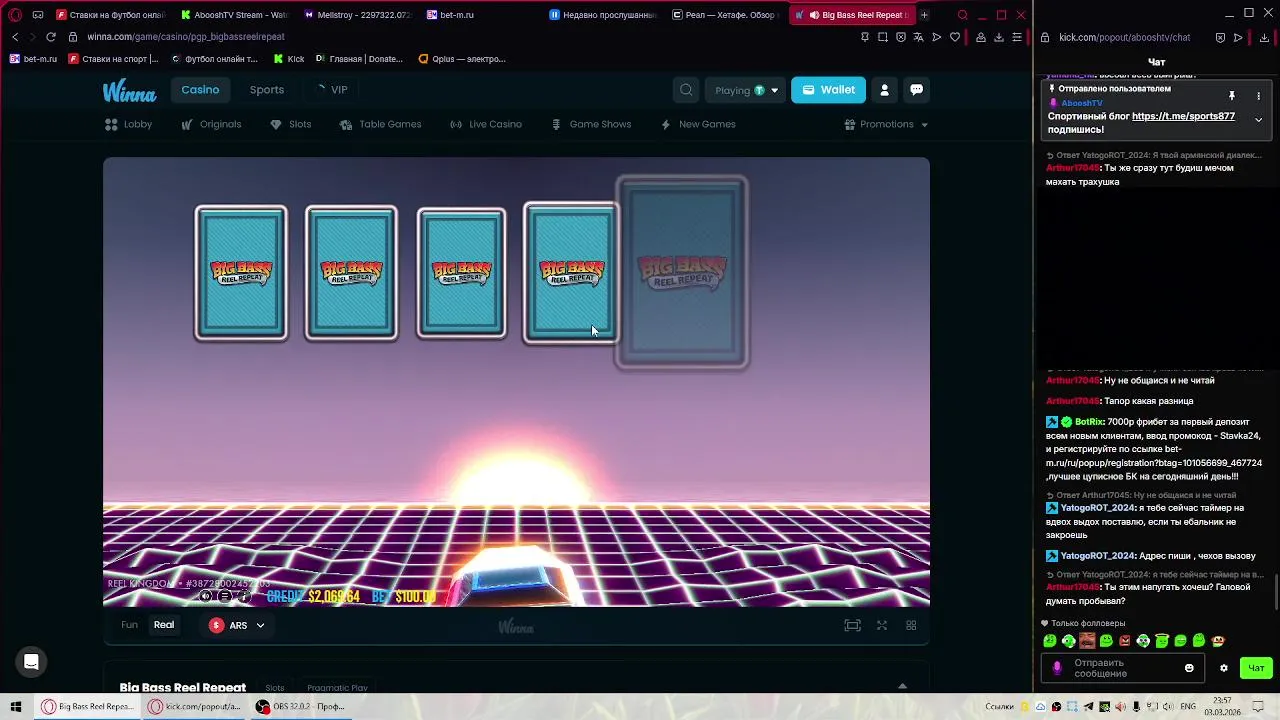Image resolution: width=1280 pixels, height=720 pixels.
Task: Switch to the Реал — Хетафе tab
Action: [x=725, y=15]
